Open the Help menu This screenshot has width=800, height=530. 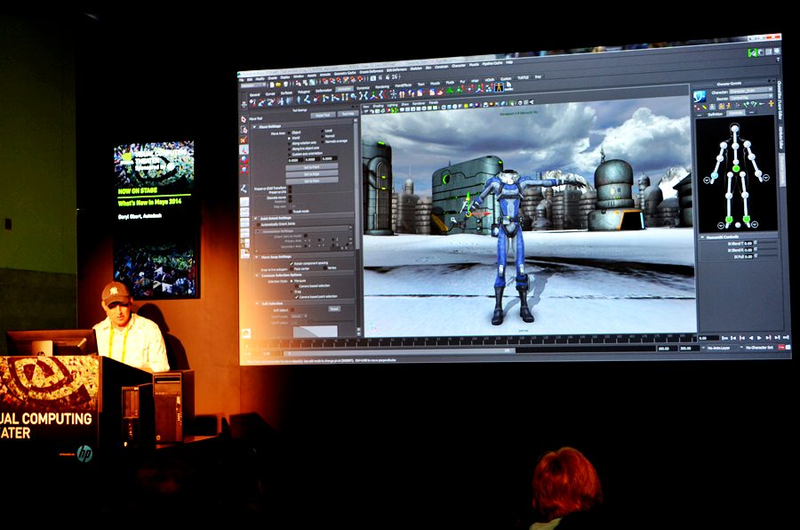click(509, 62)
